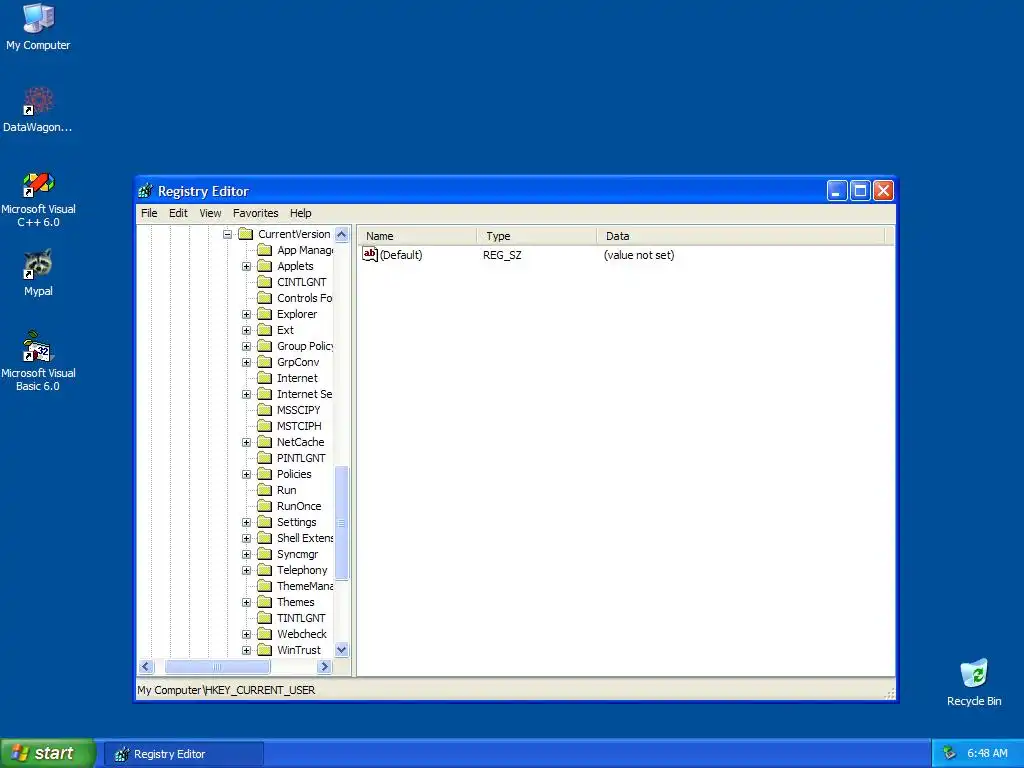Click the TINTLGNT folder icon
Image resolution: width=1024 pixels, height=768 pixels.
pos(264,618)
